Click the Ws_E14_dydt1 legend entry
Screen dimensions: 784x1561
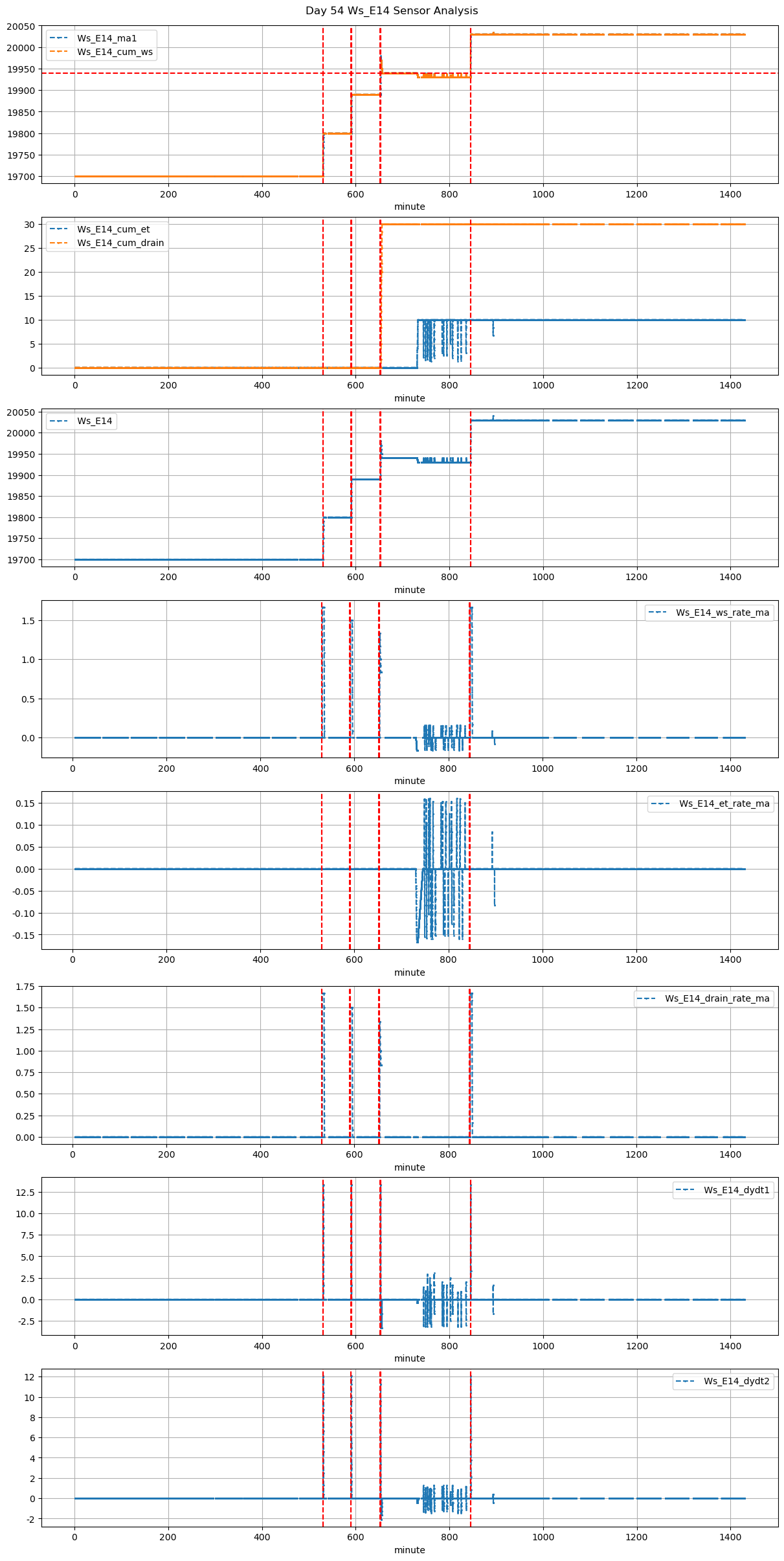(737, 1190)
